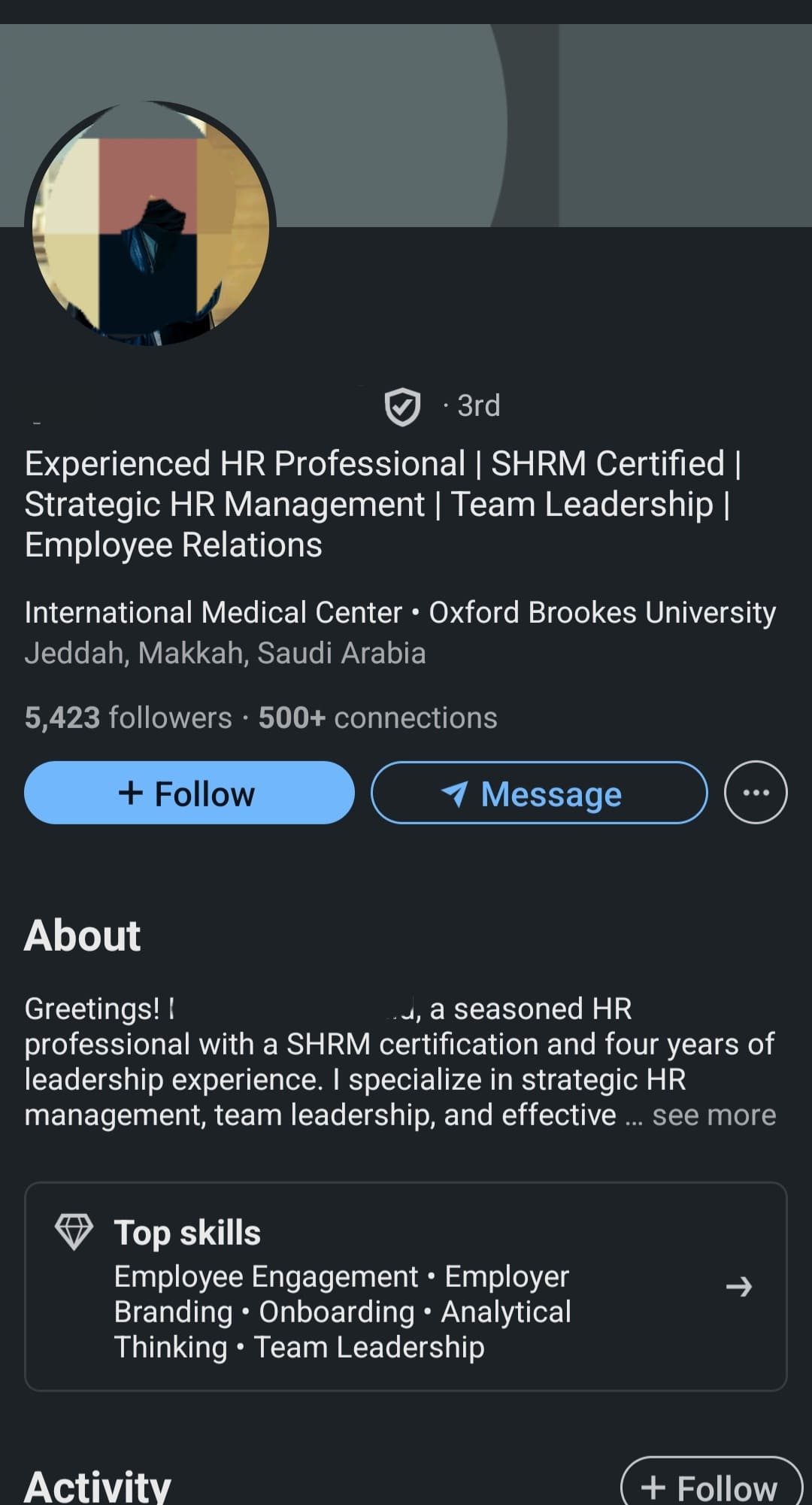Viewport: 812px width, 1505px height.
Task: Tap the verified shield badge icon
Action: 402,407
